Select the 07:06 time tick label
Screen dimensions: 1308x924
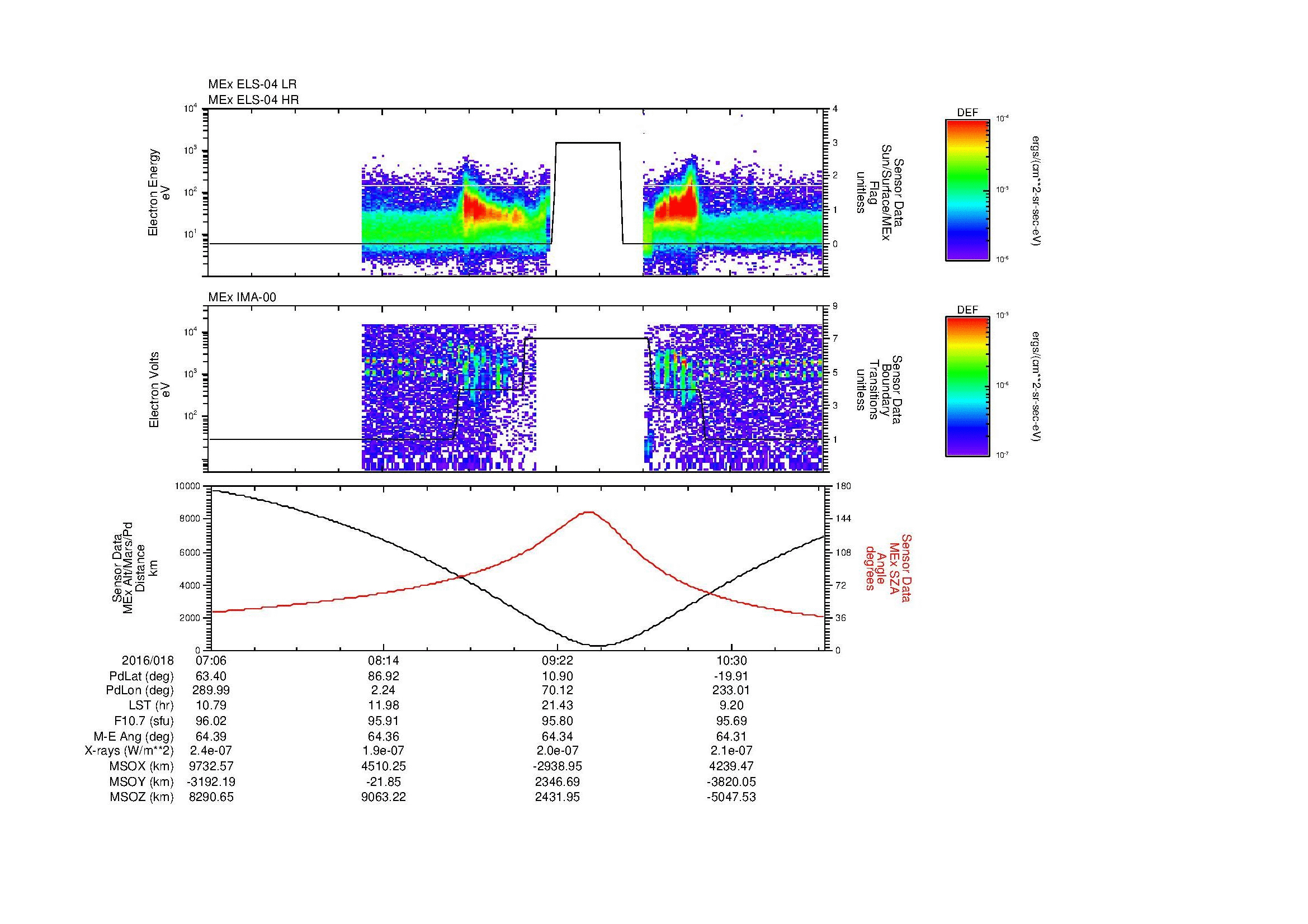[x=211, y=661]
